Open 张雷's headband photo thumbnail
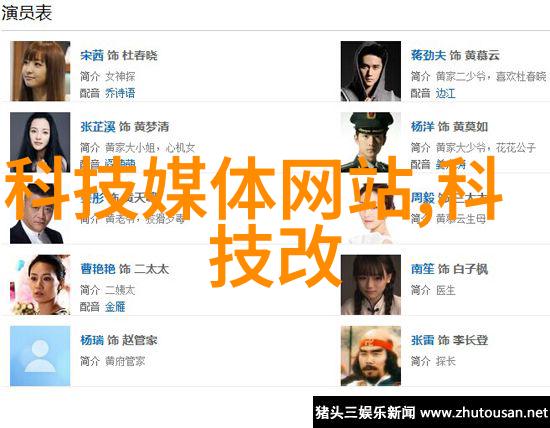The height and width of the screenshot is (428, 550). (371, 356)
